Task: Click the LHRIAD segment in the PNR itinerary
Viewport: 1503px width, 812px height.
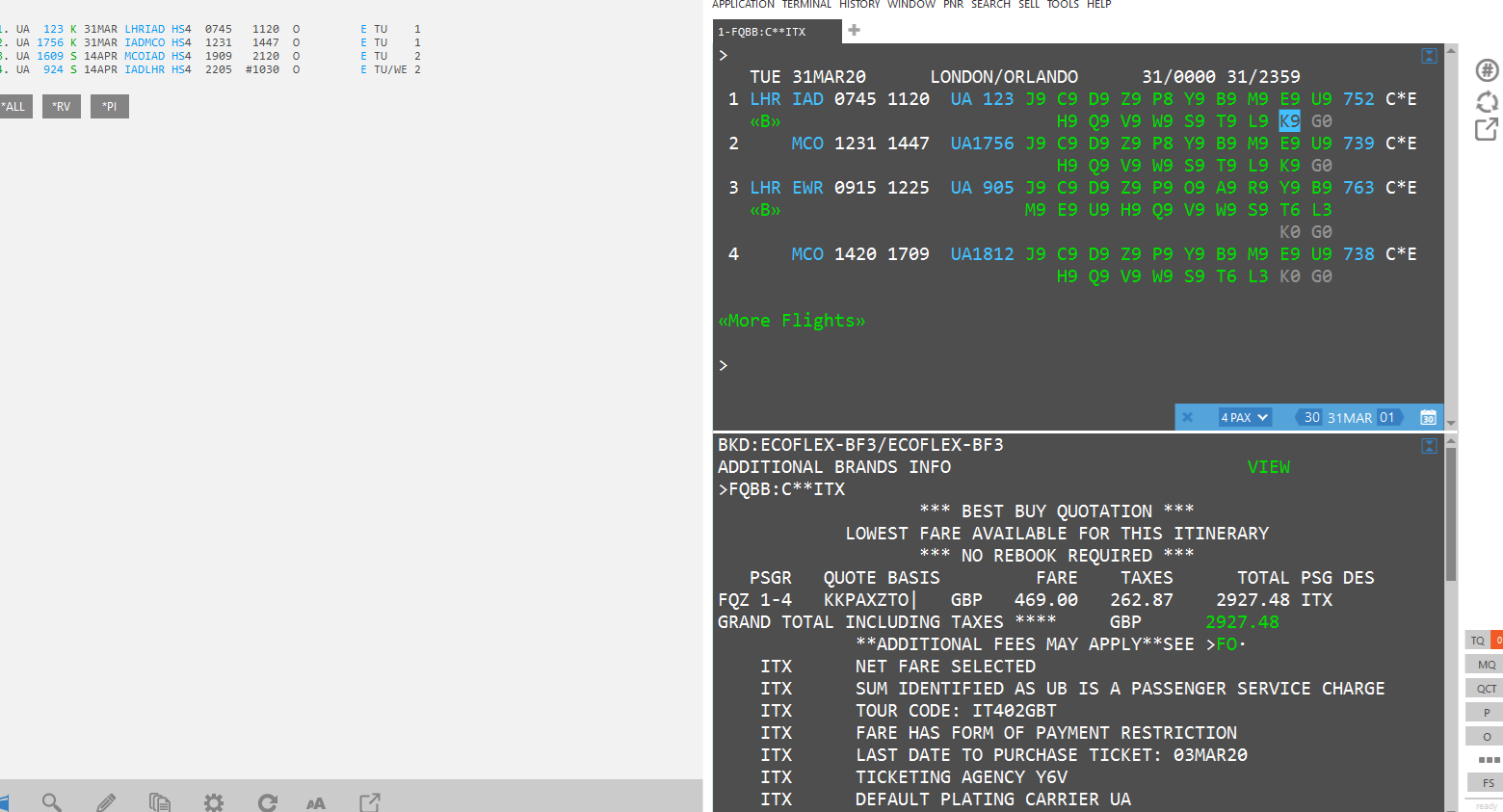Action: [145, 29]
